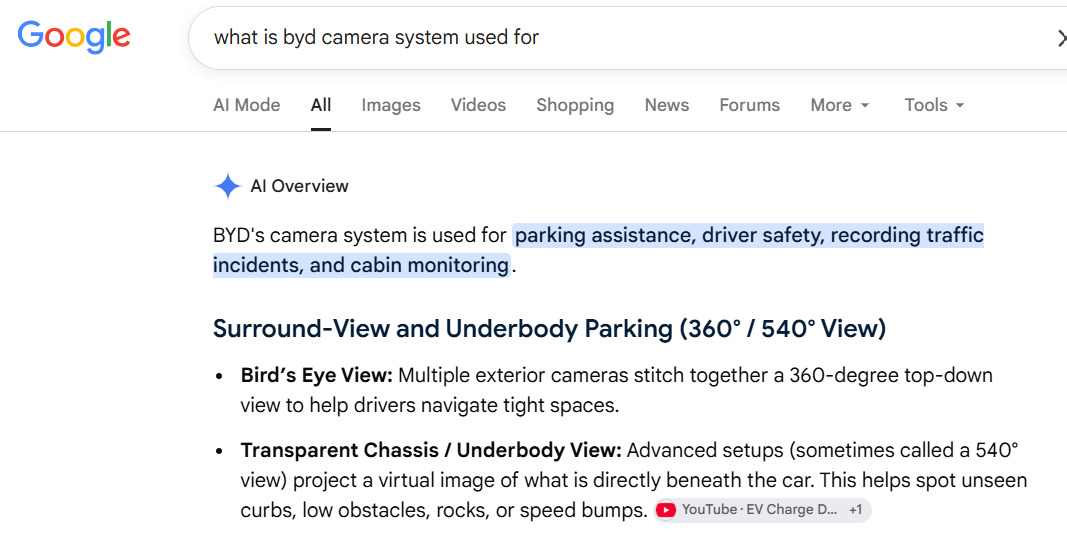Open the Images tab
Viewport: 1067px width, 542px height.
391,105
